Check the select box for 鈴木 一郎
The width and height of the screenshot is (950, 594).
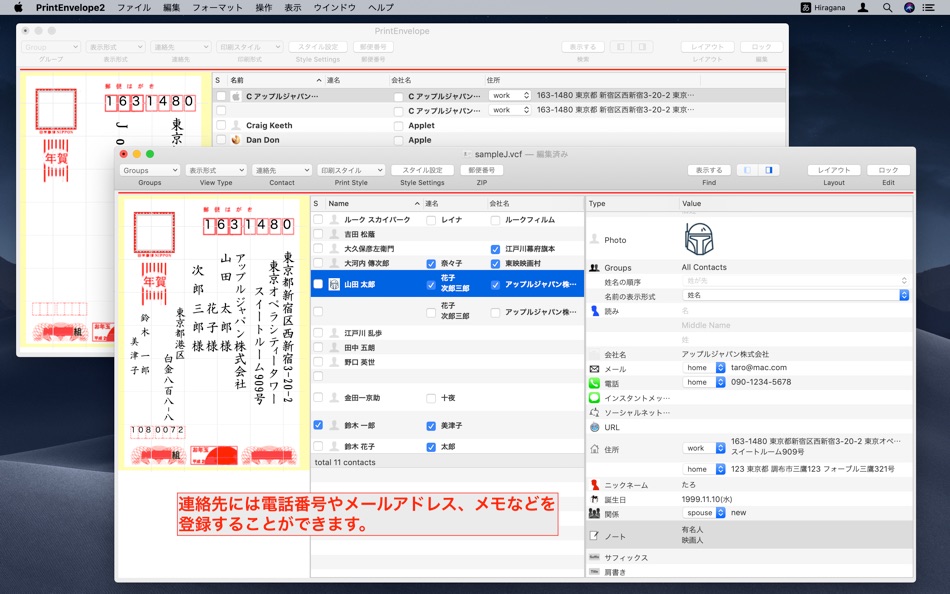coord(318,425)
